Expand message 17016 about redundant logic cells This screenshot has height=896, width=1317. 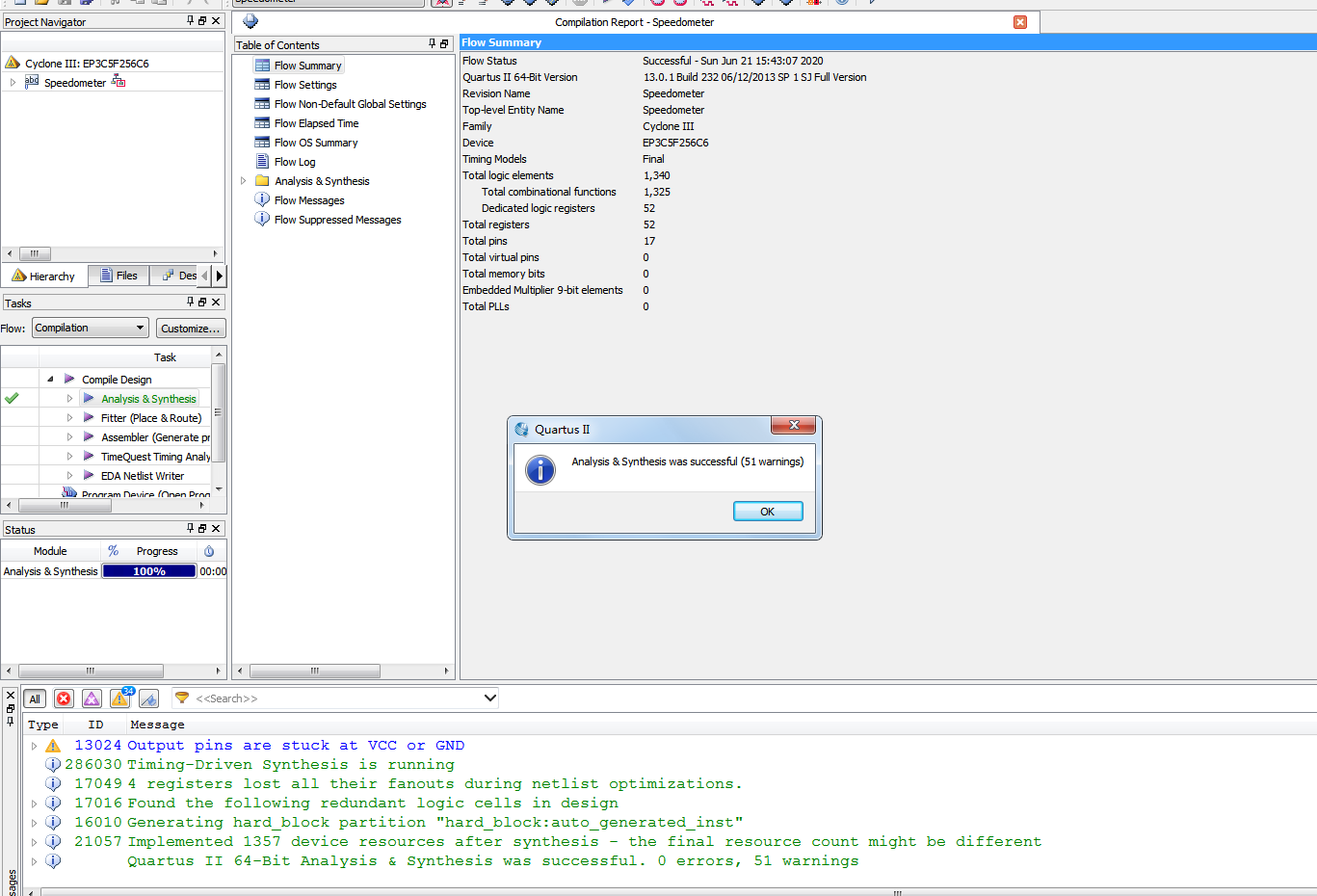34,804
